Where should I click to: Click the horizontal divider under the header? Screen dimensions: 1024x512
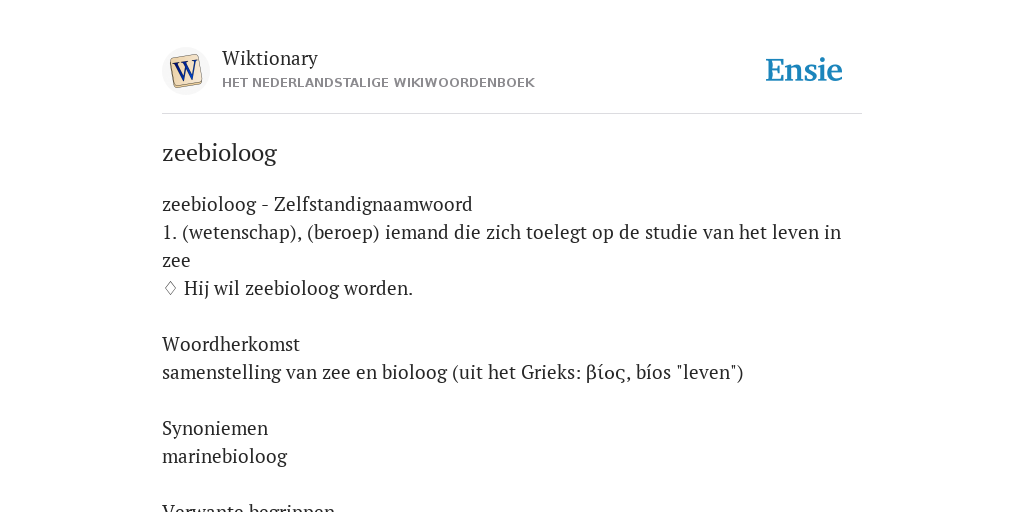tap(512, 114)
